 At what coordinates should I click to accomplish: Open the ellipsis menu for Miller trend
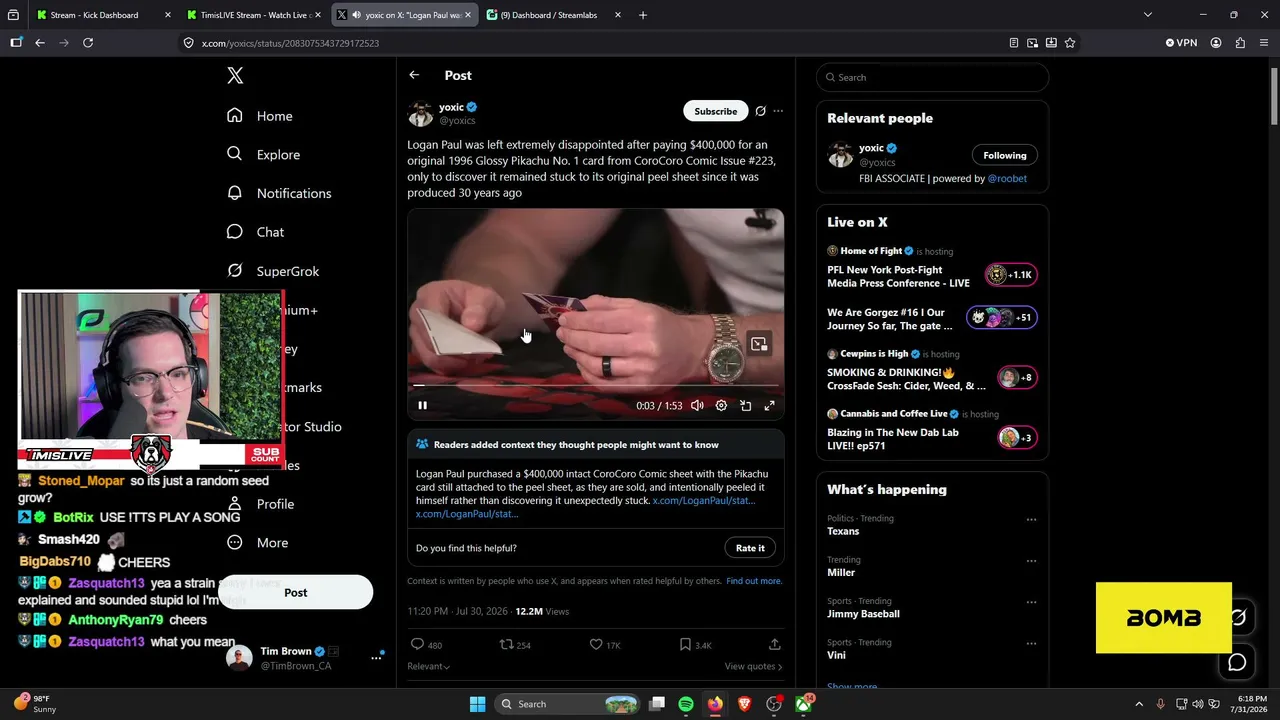coord(1031,561)
